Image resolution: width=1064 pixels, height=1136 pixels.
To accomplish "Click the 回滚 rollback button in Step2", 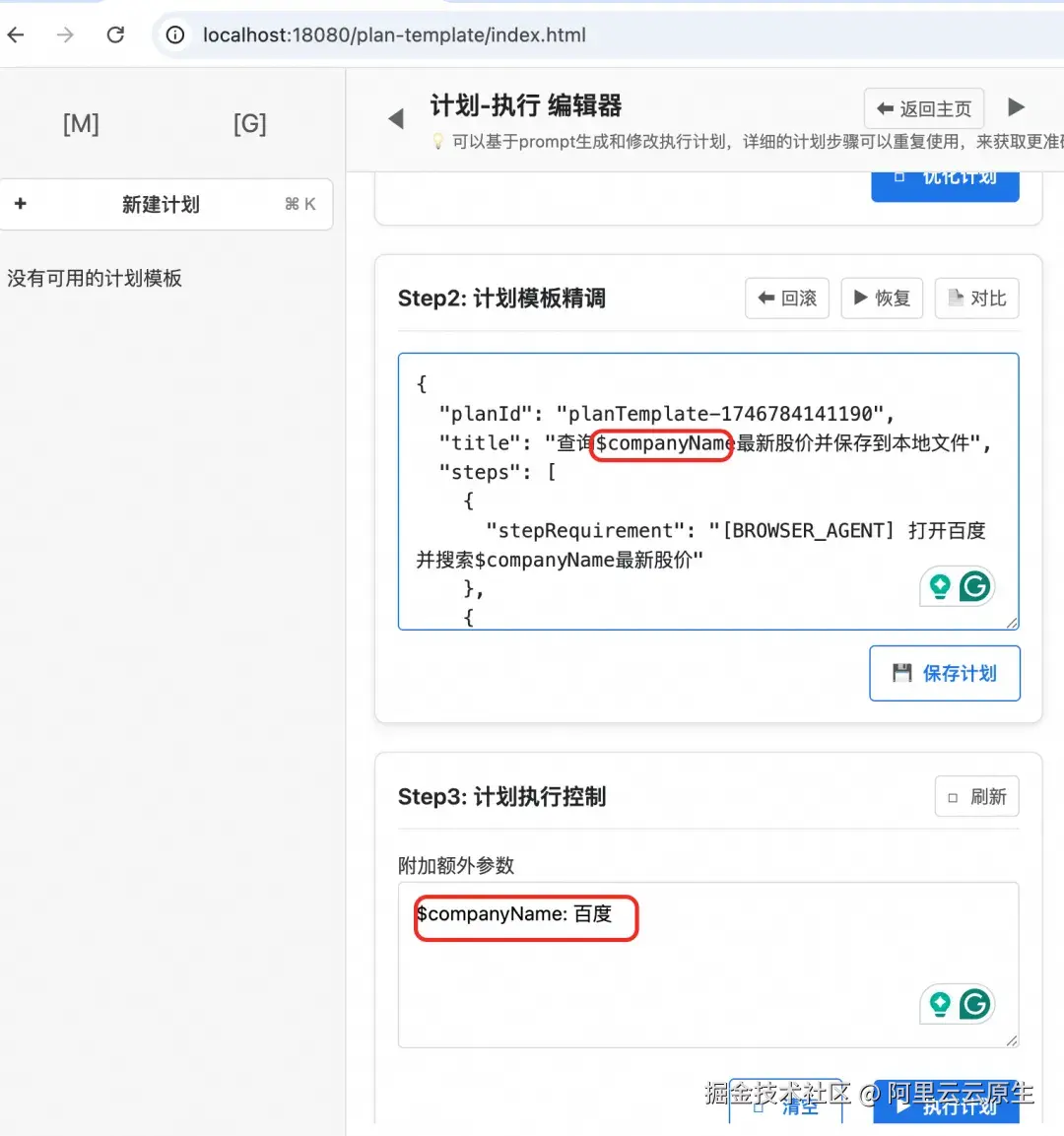I will [x=787, y=298].
